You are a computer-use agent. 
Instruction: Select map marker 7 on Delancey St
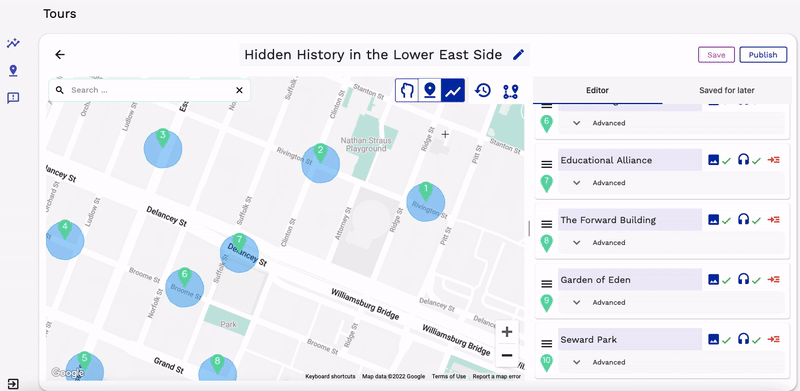click(x=239, y=242)
